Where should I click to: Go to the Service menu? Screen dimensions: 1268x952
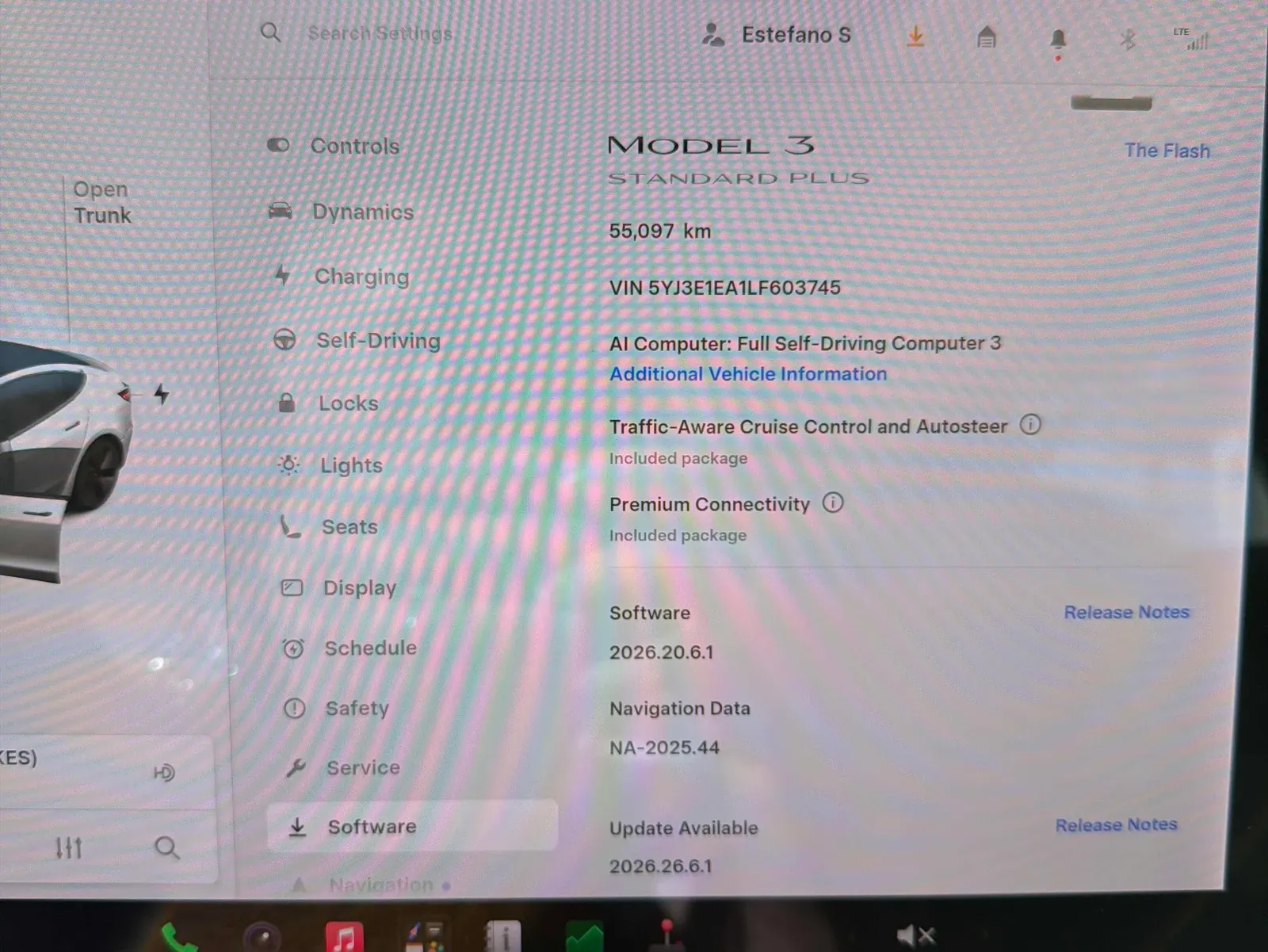(x=343, y=768)
